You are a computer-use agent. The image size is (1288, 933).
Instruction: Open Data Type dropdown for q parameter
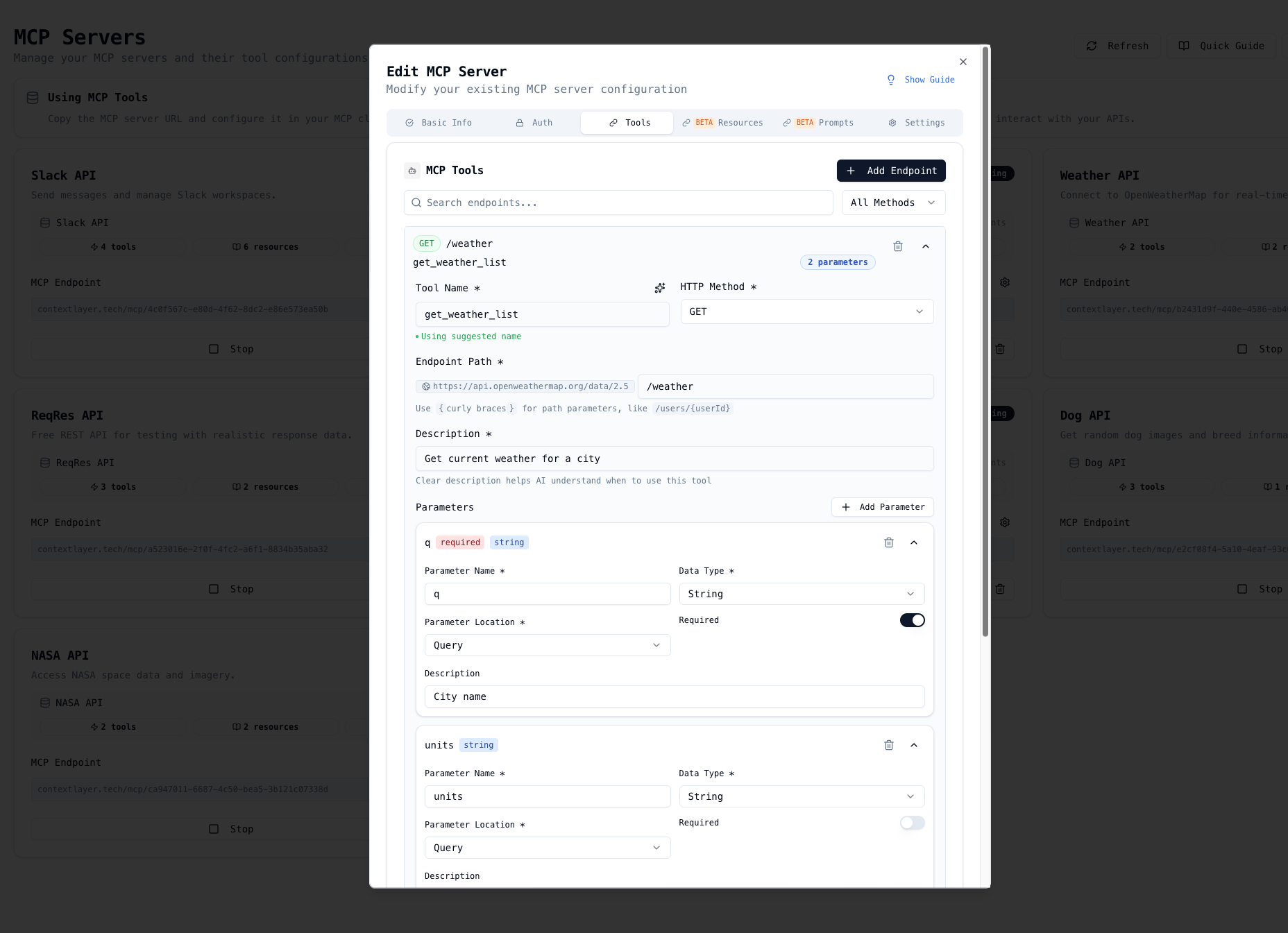pos(801,594)
